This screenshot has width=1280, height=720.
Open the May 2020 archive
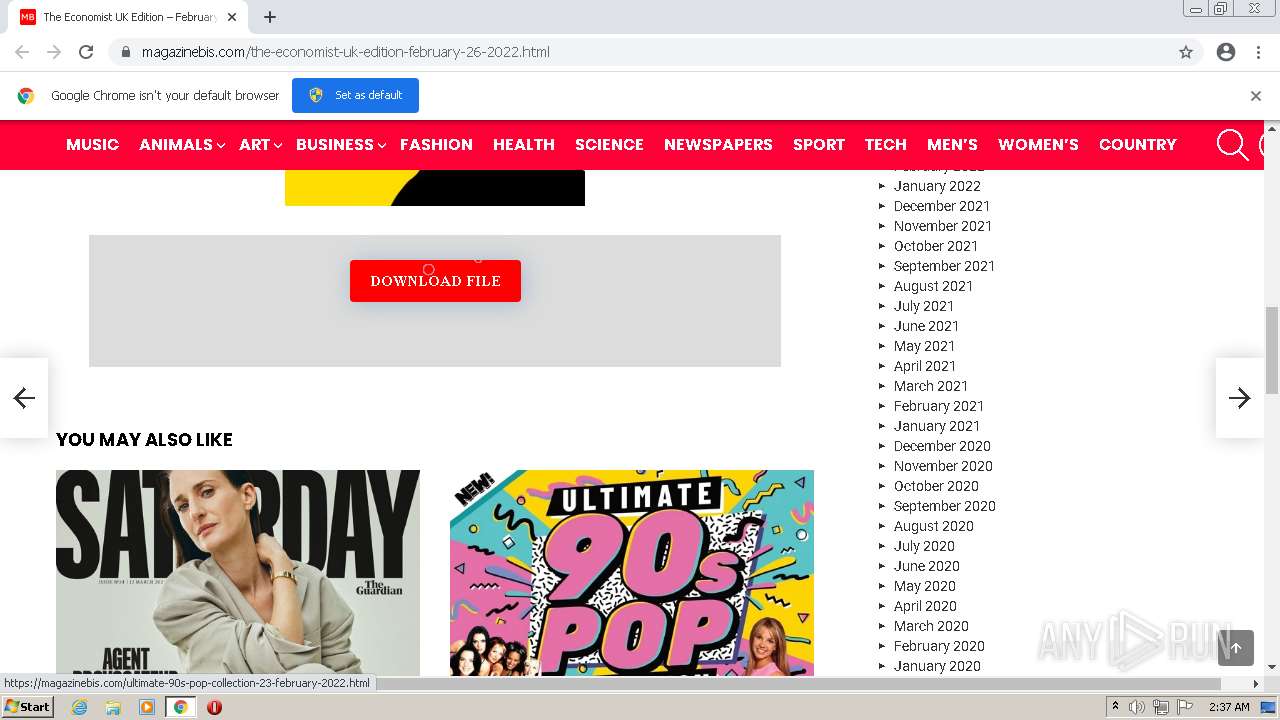pos(925,586)
